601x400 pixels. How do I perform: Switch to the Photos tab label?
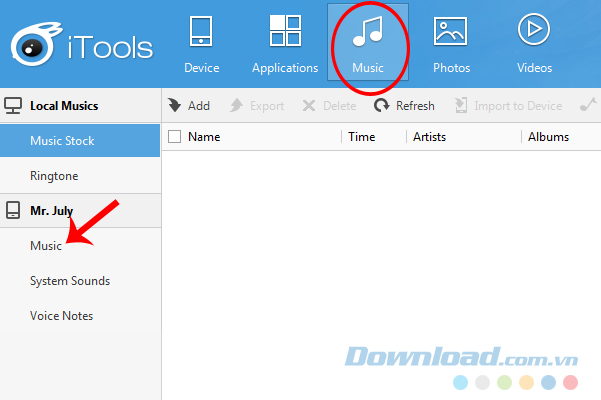452,68
